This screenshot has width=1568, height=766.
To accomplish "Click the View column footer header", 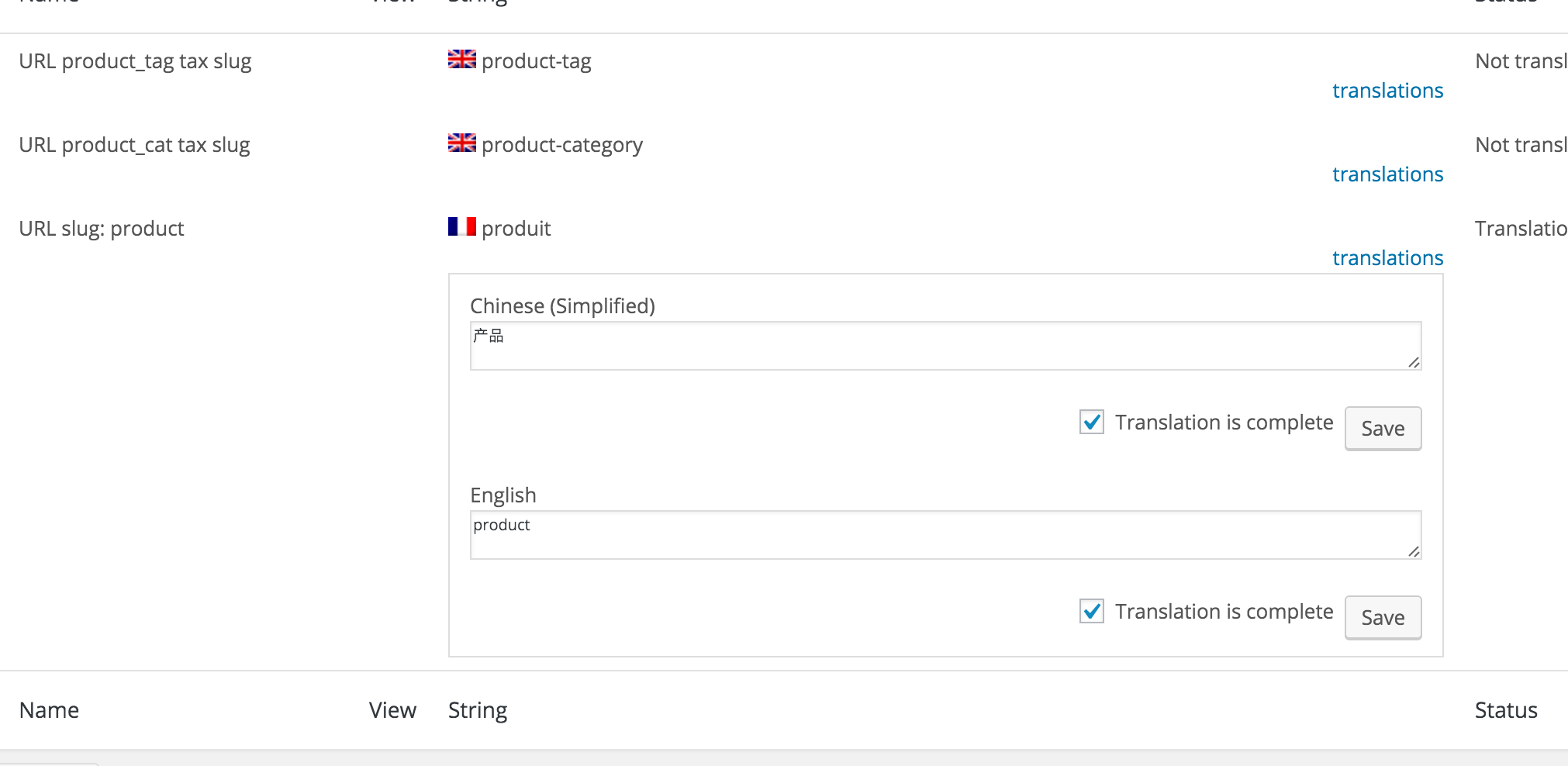I will pos(392,710).
